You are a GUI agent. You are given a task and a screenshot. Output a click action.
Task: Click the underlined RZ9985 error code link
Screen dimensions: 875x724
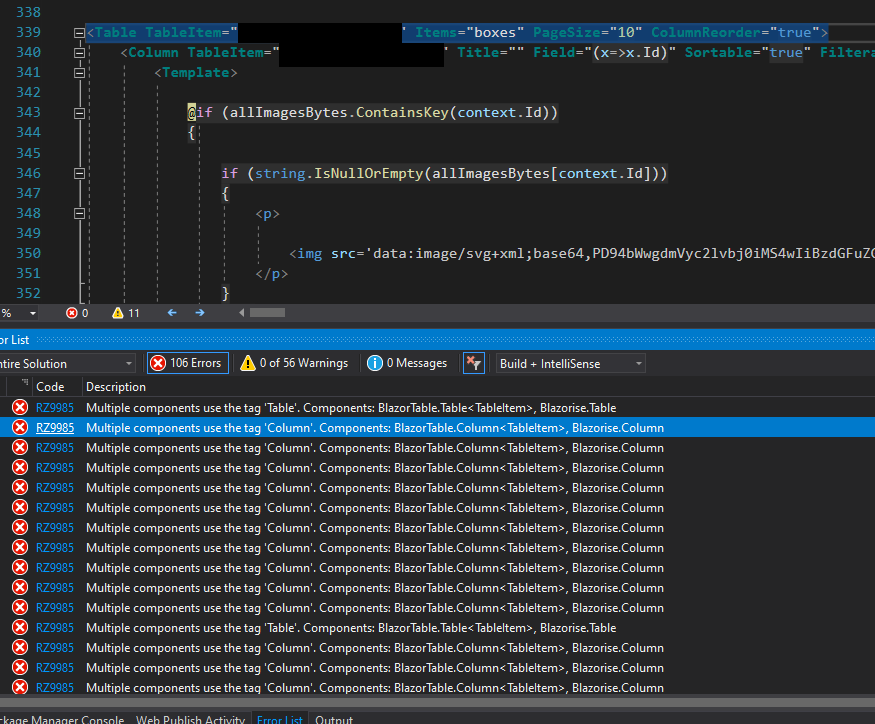55,427
